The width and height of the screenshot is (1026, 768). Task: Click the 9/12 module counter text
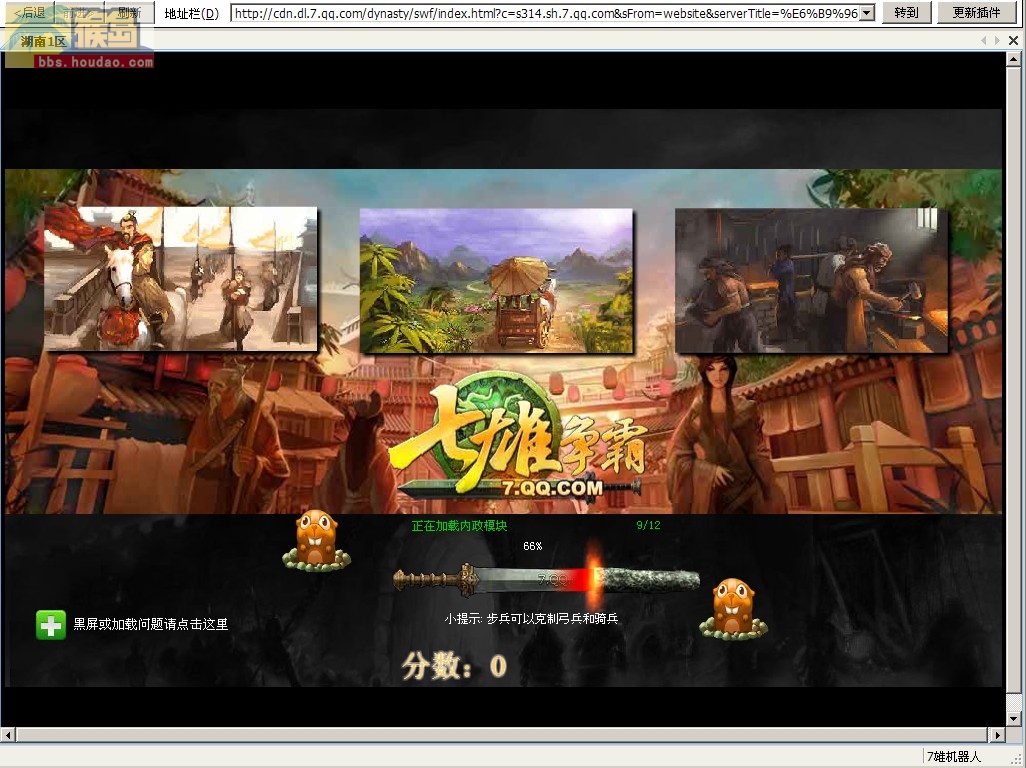648,525
